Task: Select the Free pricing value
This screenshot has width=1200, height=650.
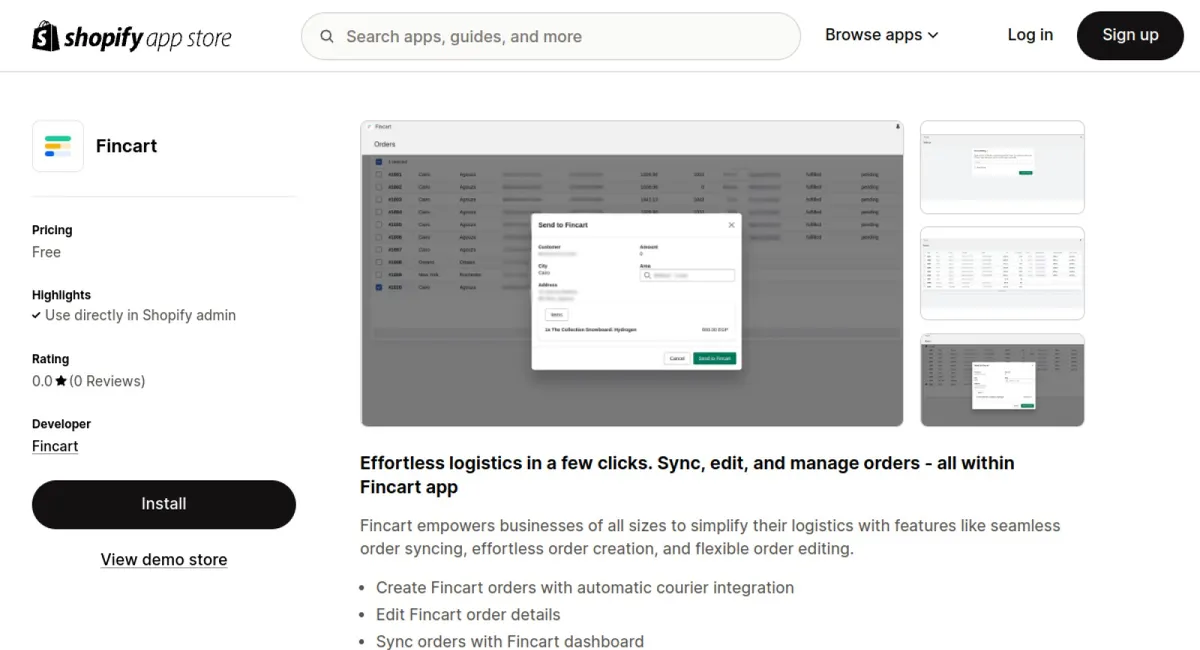Action: 46,252
